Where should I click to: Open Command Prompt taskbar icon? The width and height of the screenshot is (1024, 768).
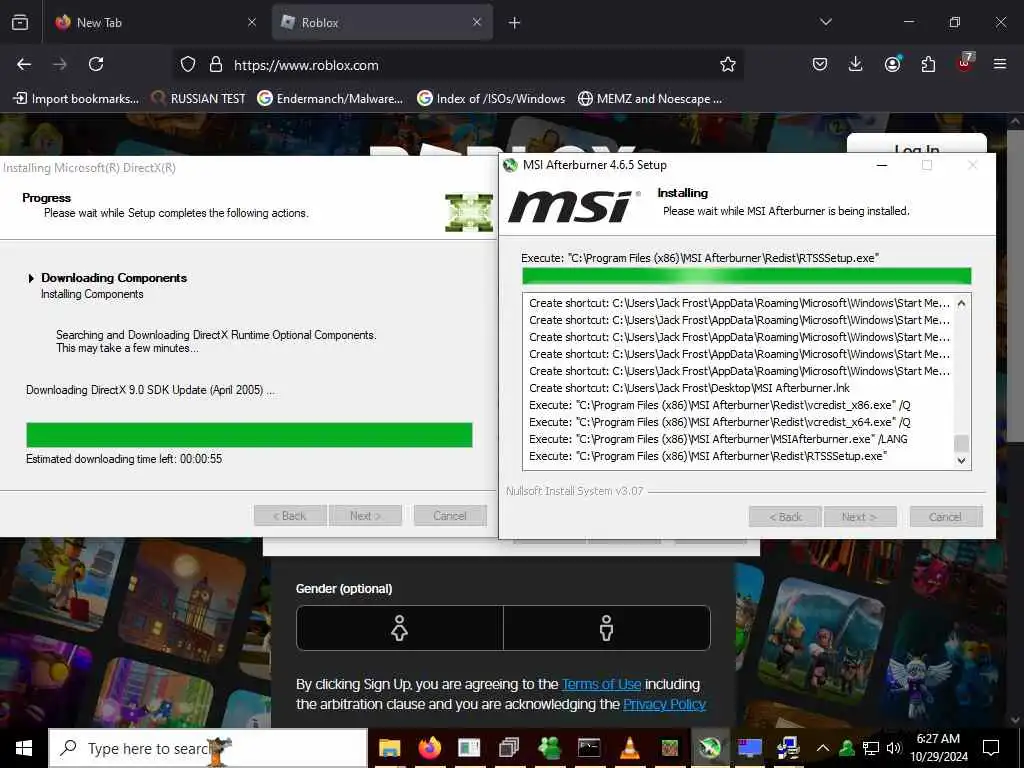[589, 748]
